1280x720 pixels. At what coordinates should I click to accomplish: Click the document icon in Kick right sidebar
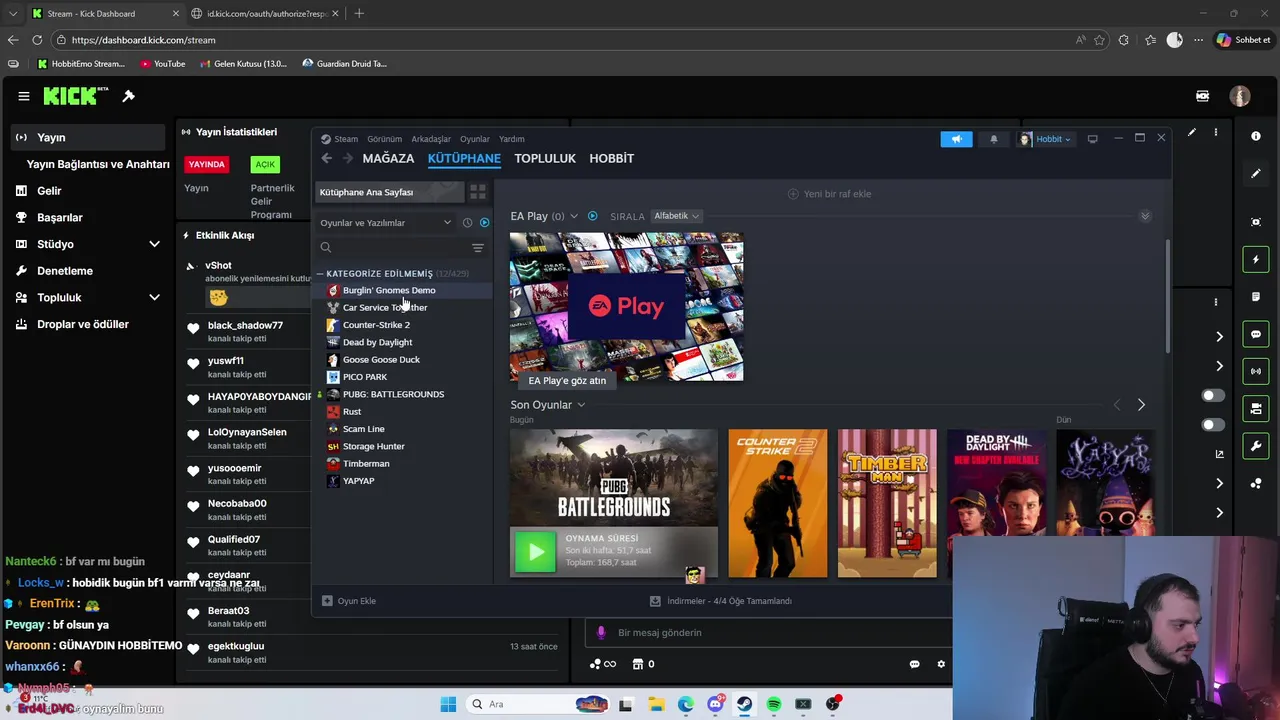coord(1256,297)
